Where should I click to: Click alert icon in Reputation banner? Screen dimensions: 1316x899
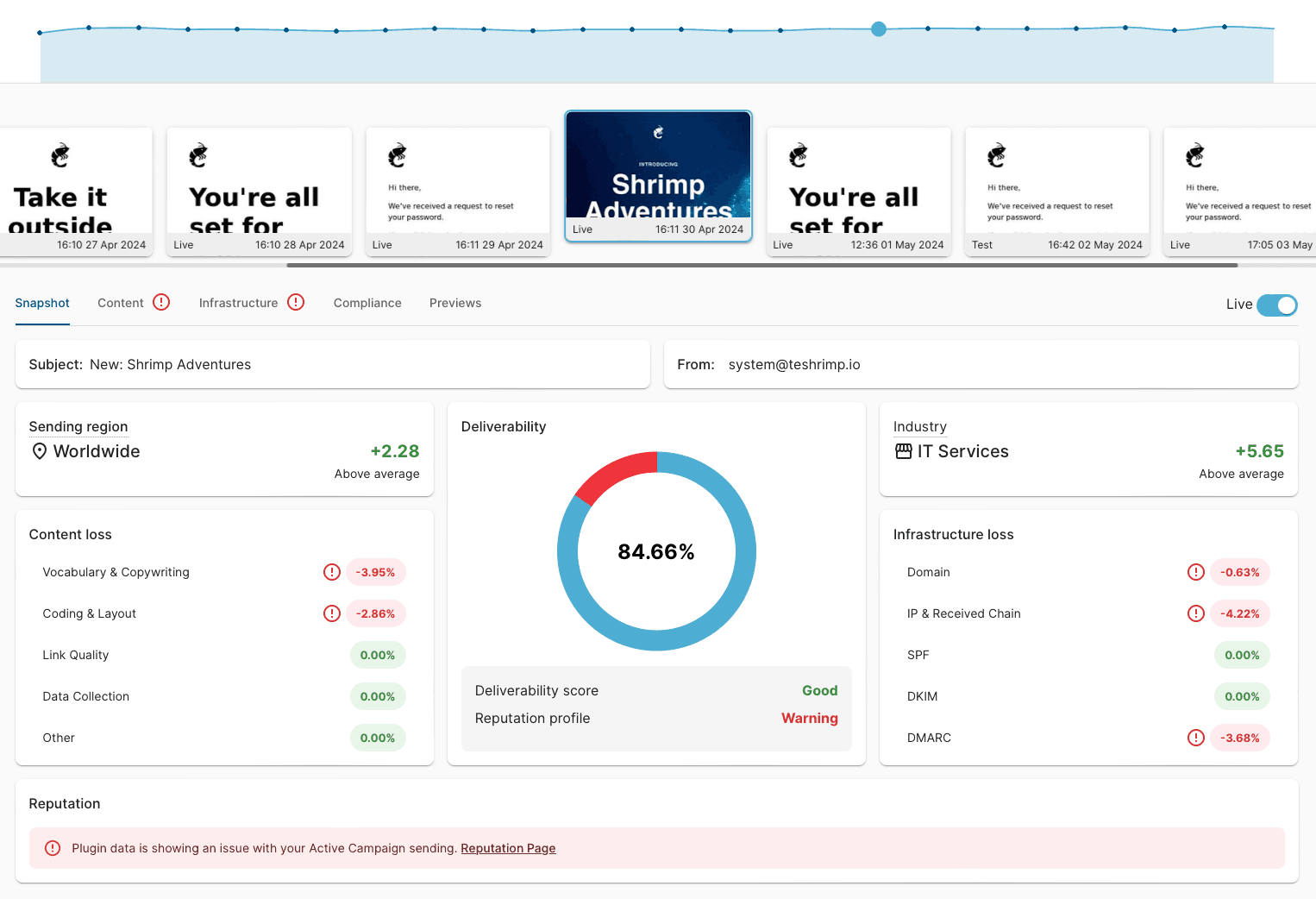[x=53, y=848]
